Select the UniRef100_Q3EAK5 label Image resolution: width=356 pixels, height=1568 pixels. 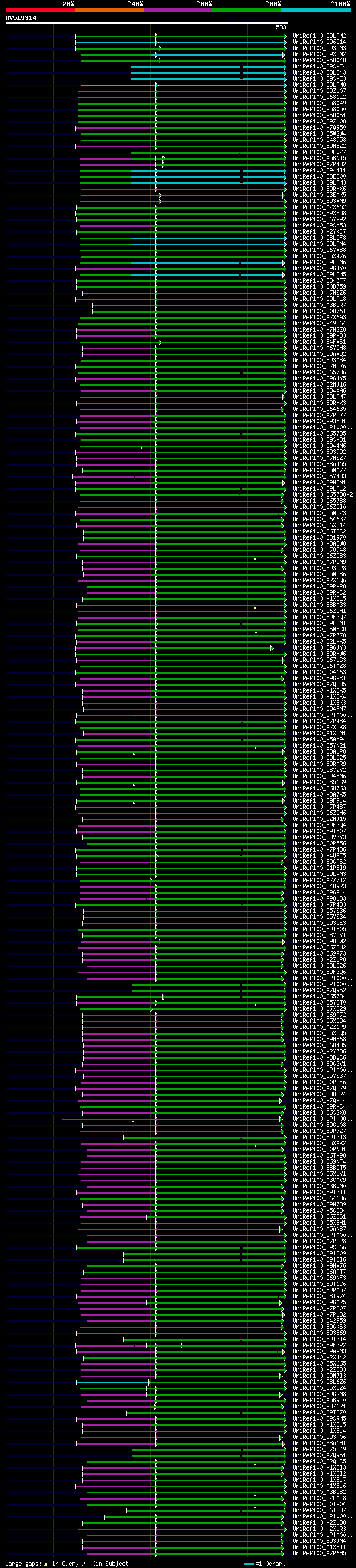coord(319,195)
